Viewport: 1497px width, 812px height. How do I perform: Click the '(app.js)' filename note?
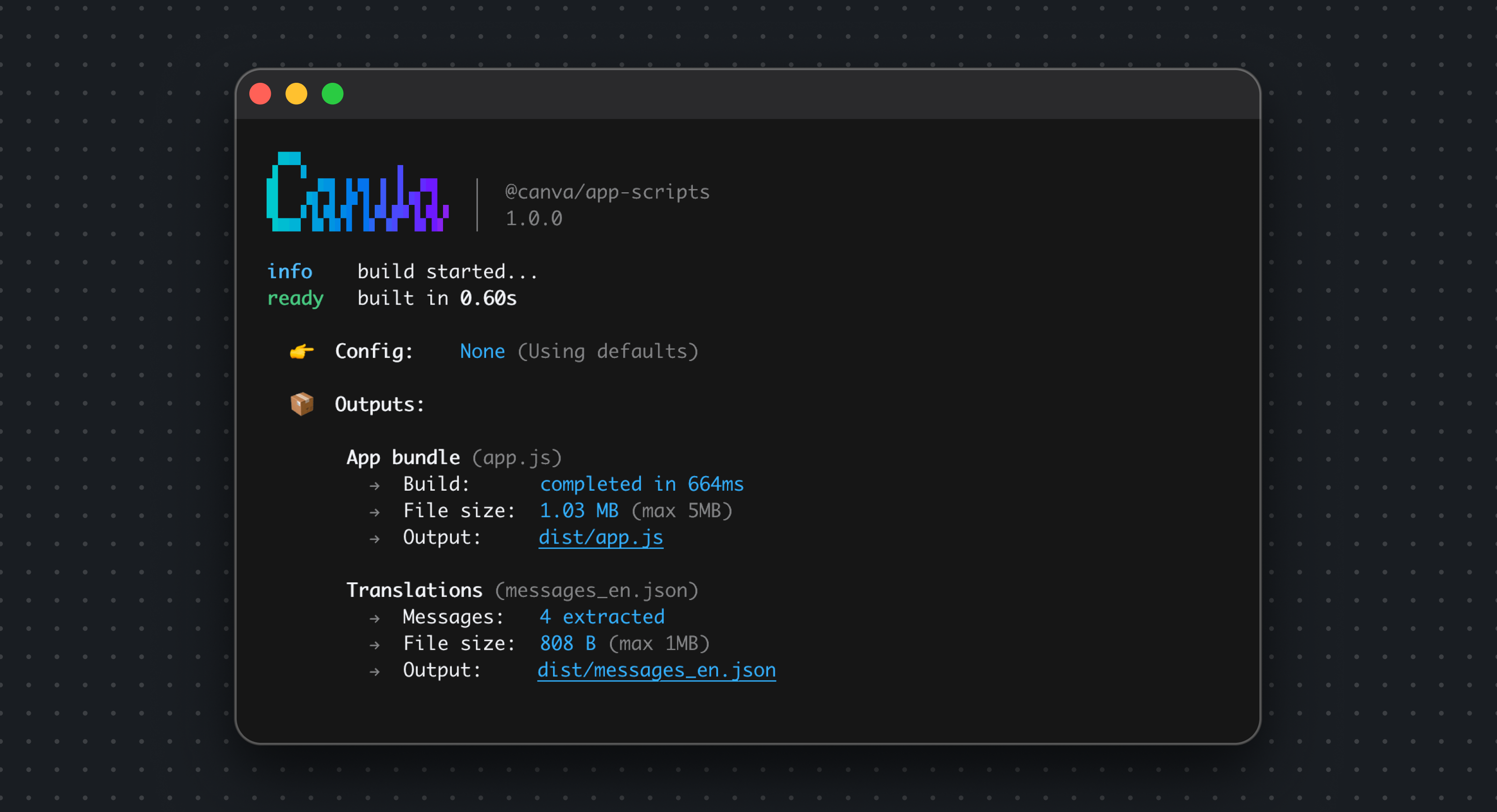(x=517, y=457)
